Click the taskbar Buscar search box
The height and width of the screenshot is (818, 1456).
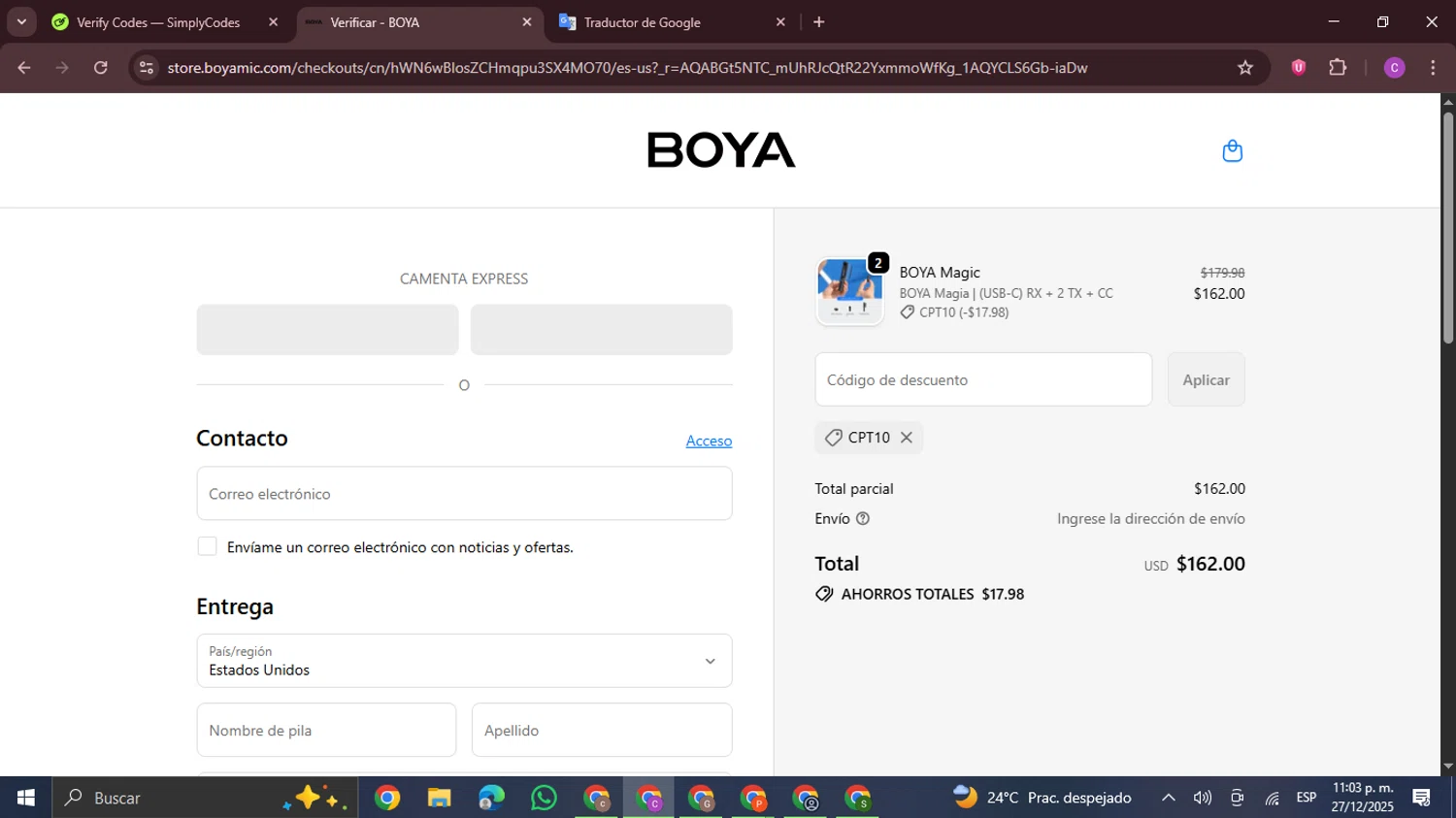click(206, 798)
